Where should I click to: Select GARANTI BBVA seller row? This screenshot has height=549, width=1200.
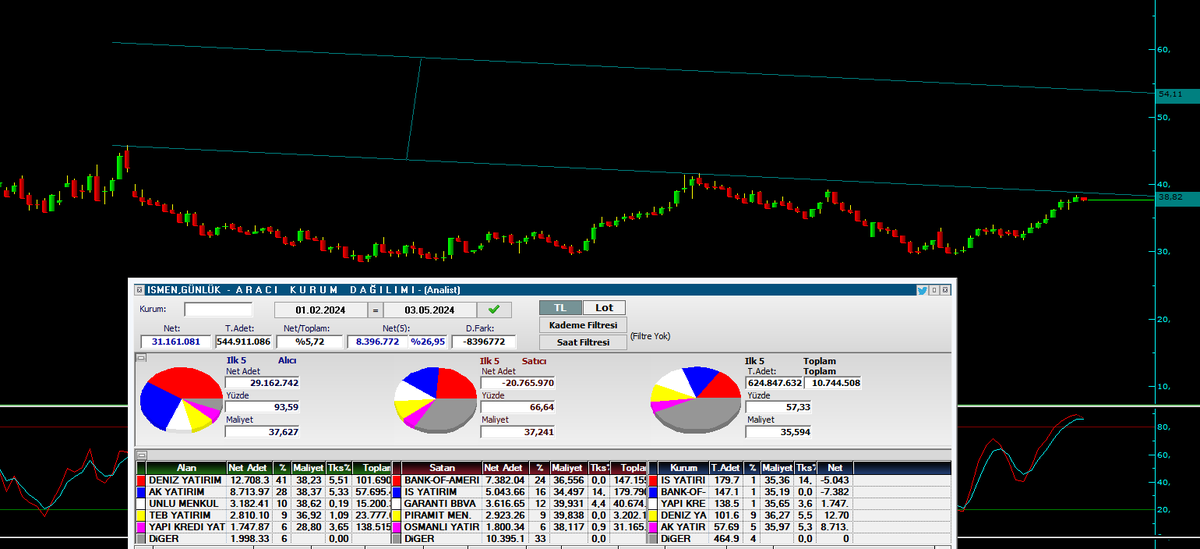click(520, 504)
